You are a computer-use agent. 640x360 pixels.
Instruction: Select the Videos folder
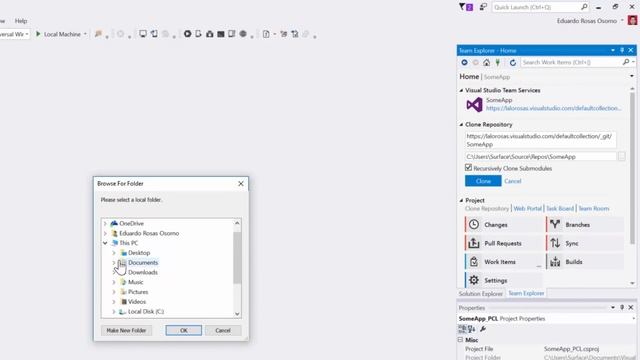(137, 302)
